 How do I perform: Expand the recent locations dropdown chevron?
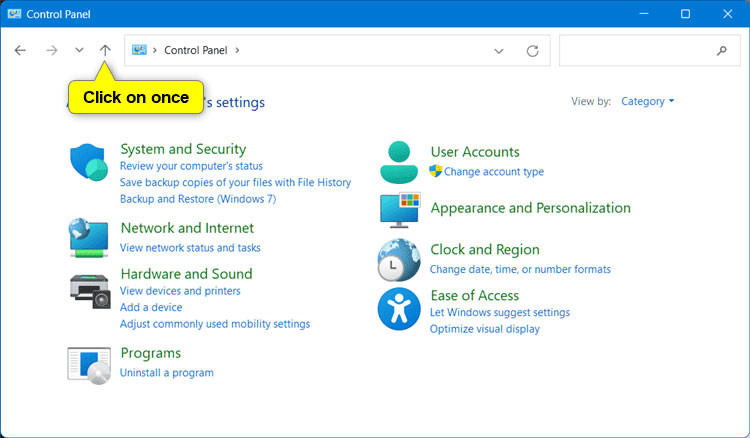(79, 50)
